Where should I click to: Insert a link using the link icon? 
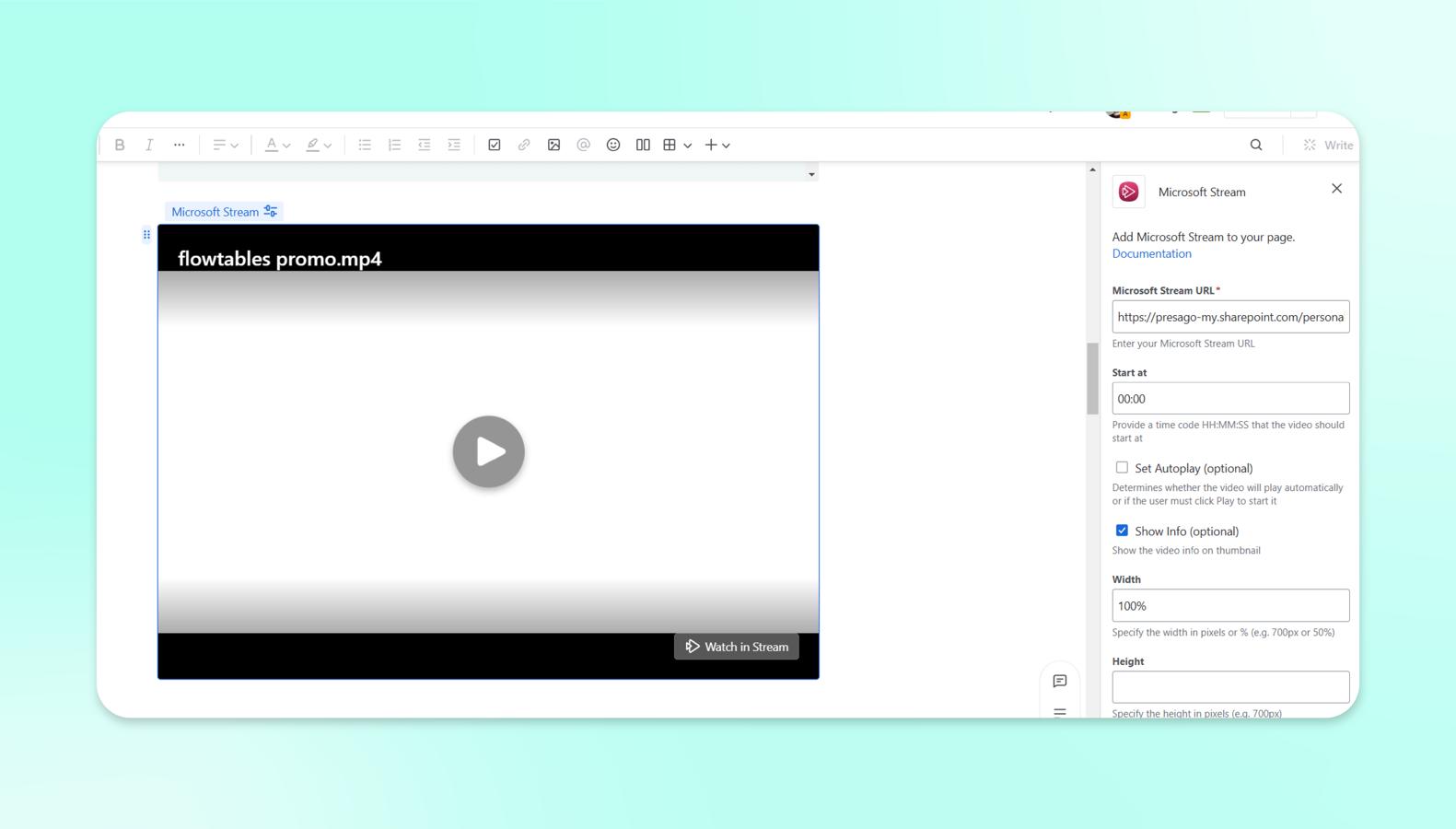pos(524,145)
